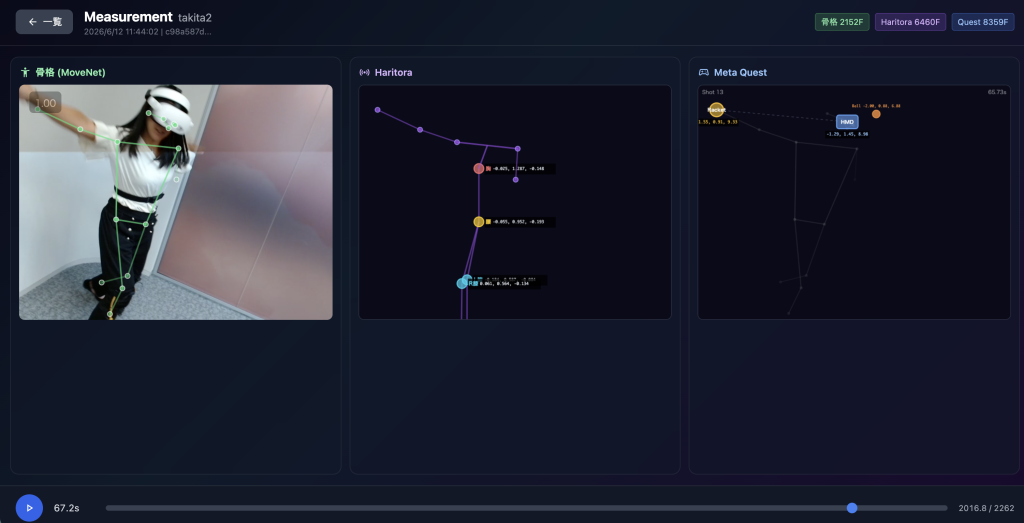Click the hip coordinates -0.055, 0.952, -0.193
The width and height of the screenshot is (1024, 523).
[x=519, y=222]
